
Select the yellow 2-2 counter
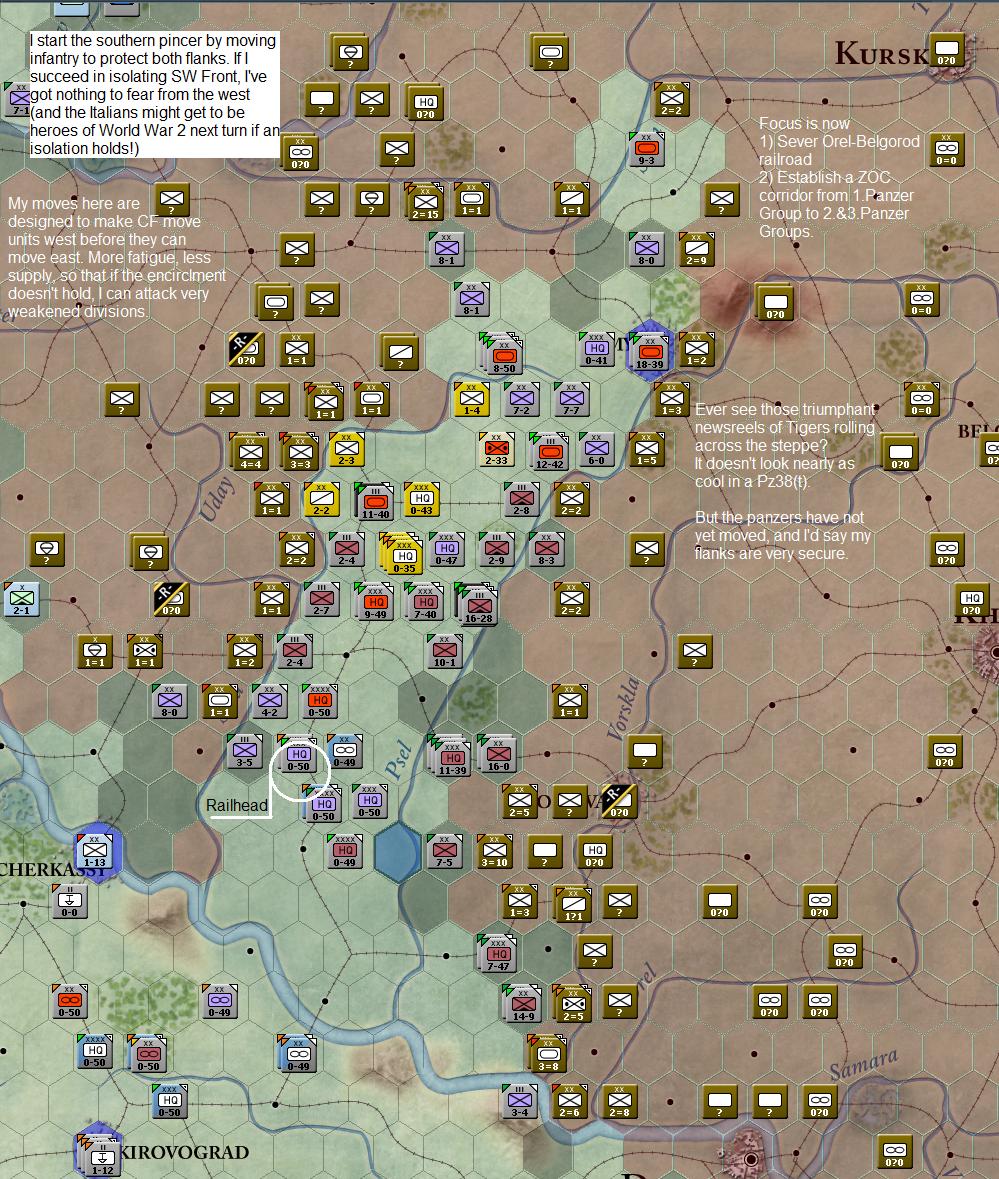(322, 499)
